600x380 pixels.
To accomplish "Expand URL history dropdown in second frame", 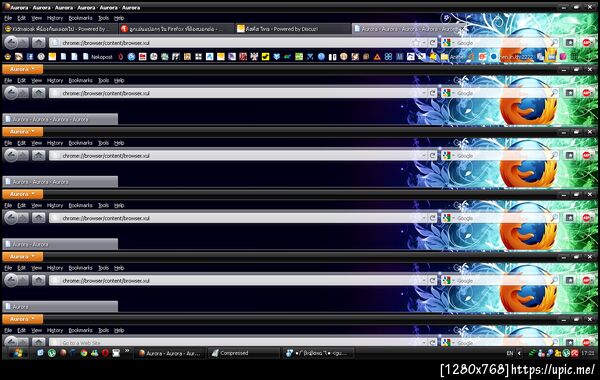I will (x=424, y=93).
